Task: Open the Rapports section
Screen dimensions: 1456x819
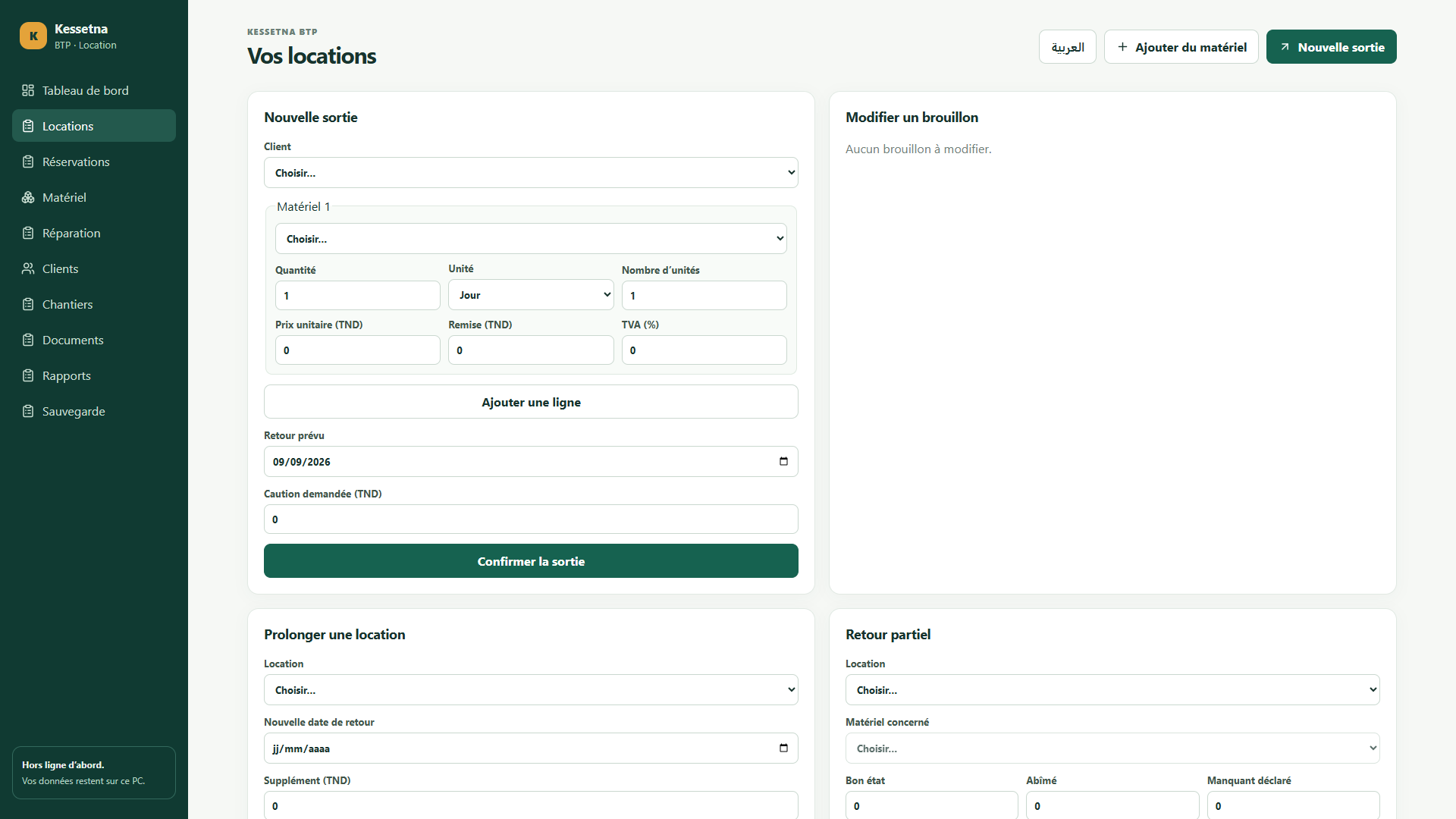Action: click(x=94, y=375)
